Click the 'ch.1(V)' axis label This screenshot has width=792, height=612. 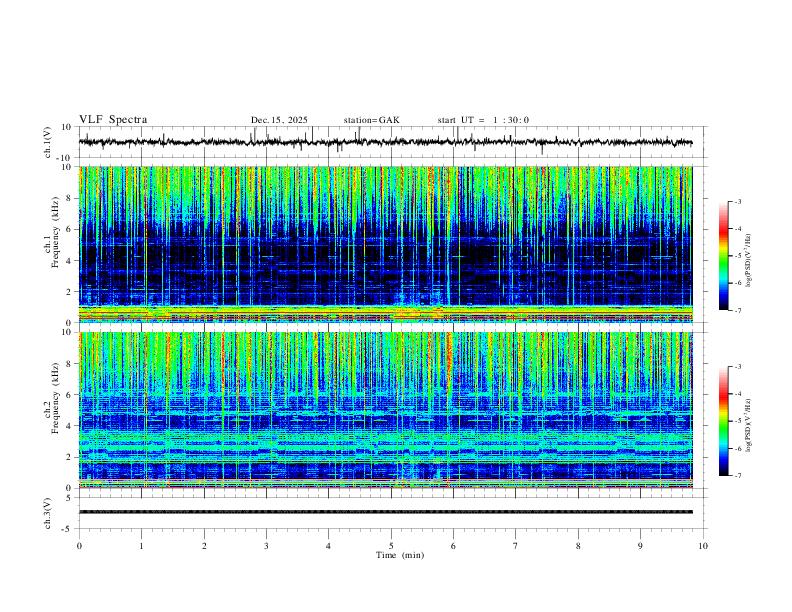click(x=48, y=142)
